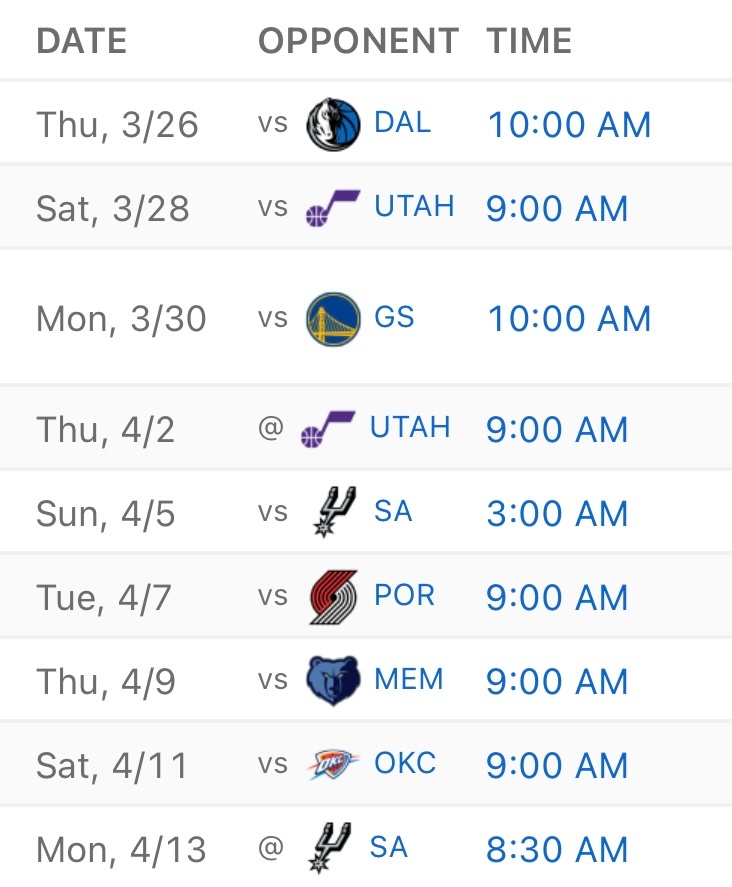This screenshot has height=887, width=732.
Task: Click the Memphis Grizzlies logo icon
Action: (332, 681)
